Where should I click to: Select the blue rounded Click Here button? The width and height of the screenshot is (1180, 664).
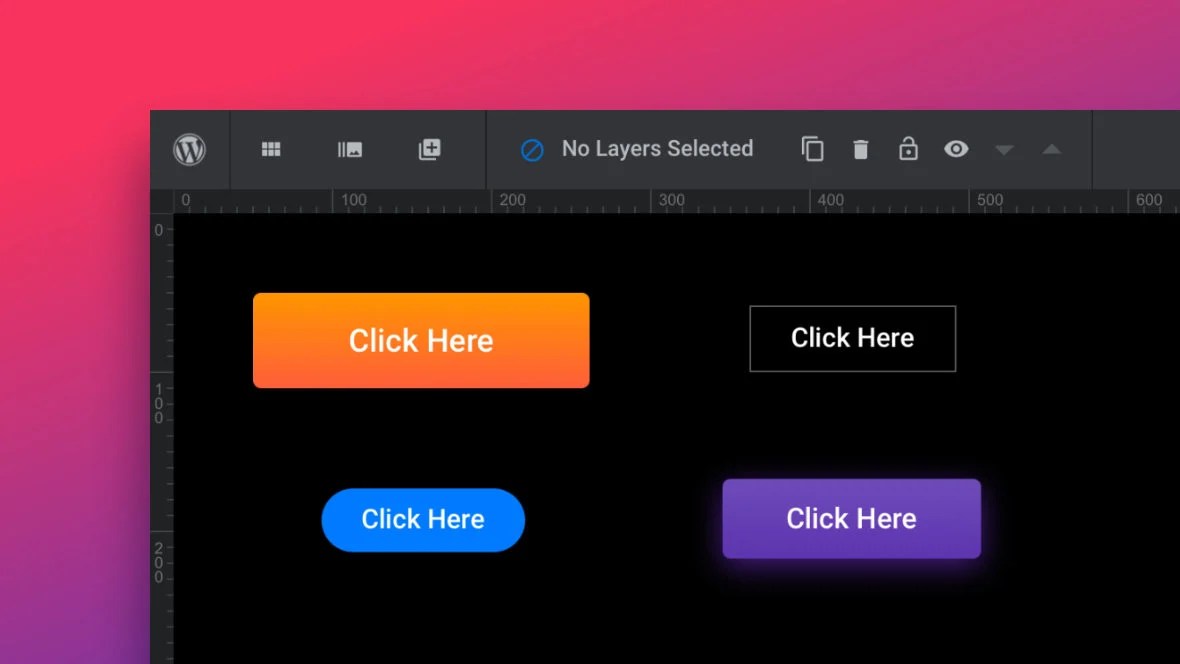pos(423,519)
